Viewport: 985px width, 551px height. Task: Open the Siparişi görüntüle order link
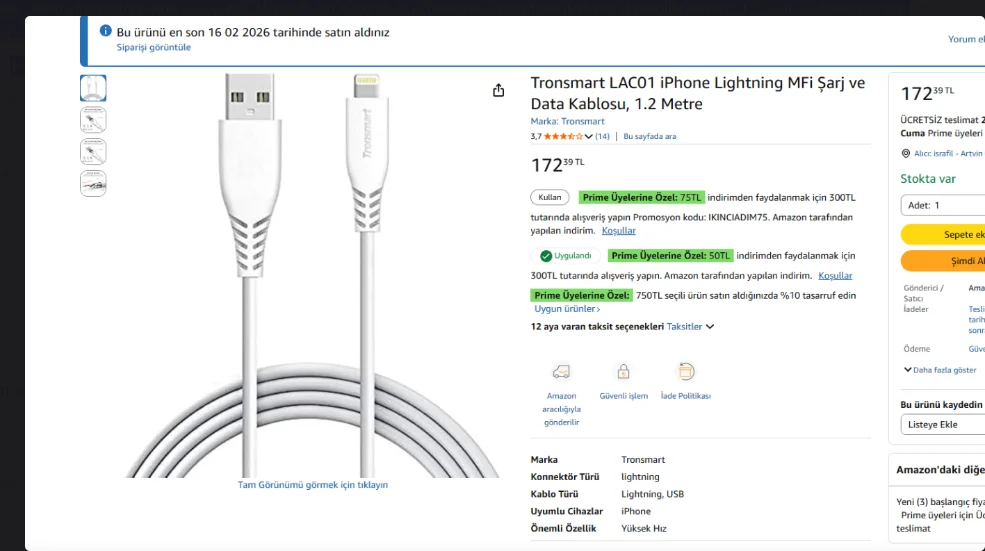(153, 47)
